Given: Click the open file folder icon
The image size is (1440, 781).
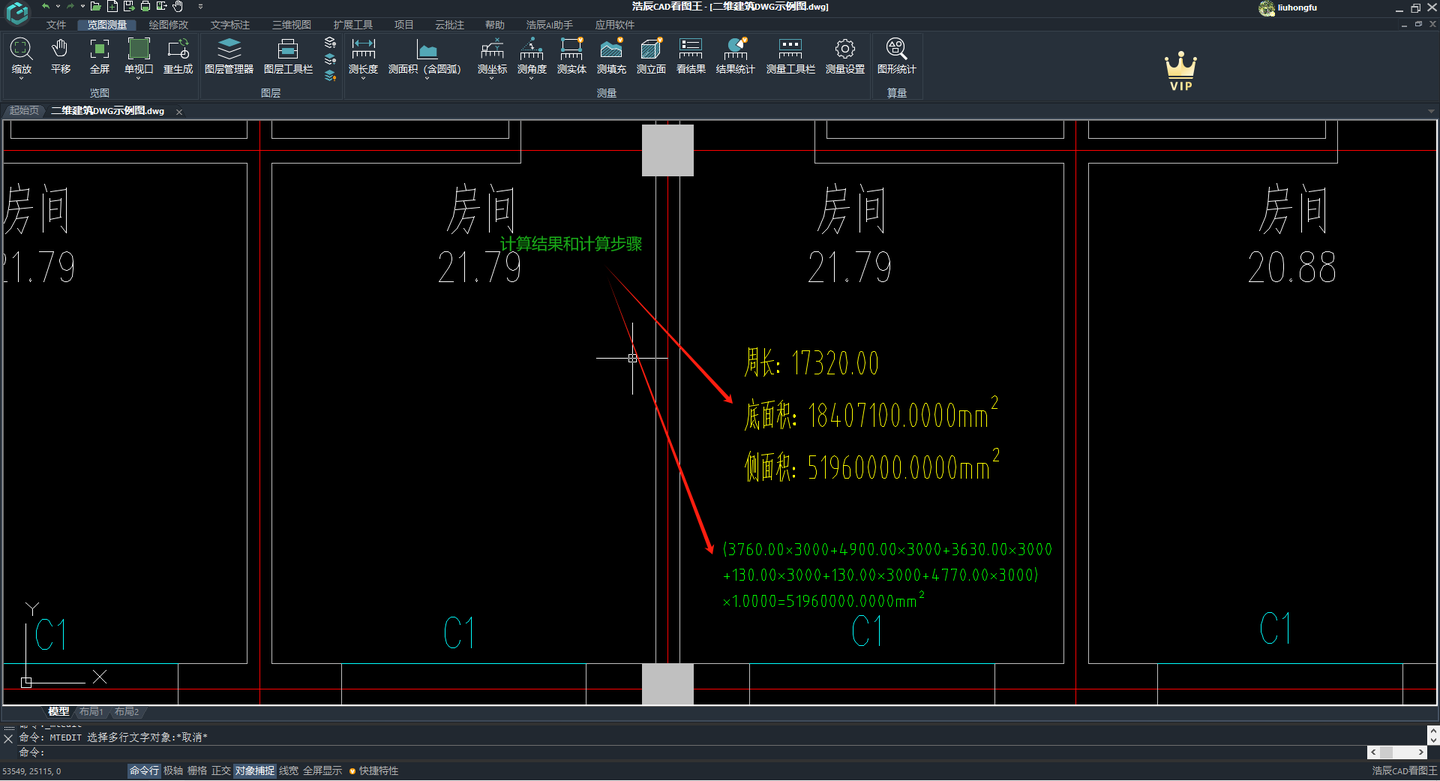Looking at the screenshot, I should coord(95,6).
